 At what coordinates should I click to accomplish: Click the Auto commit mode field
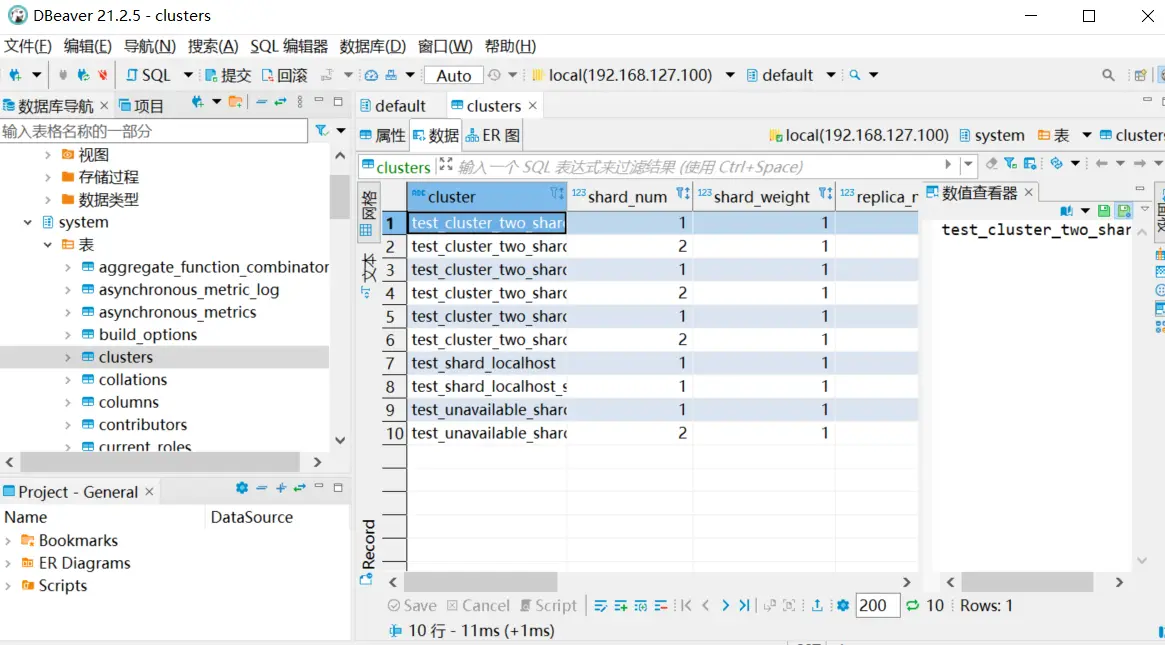pos(453,75)
